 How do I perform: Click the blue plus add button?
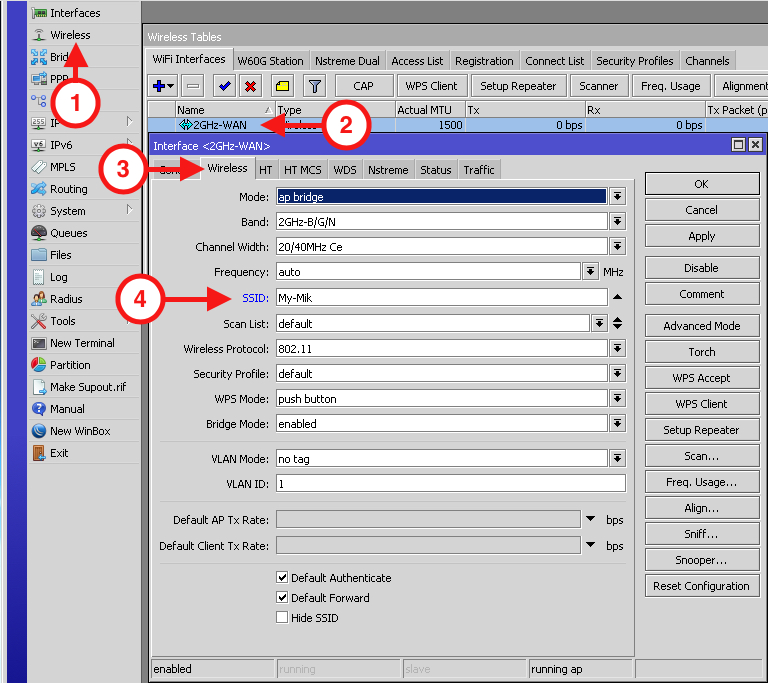163,86
